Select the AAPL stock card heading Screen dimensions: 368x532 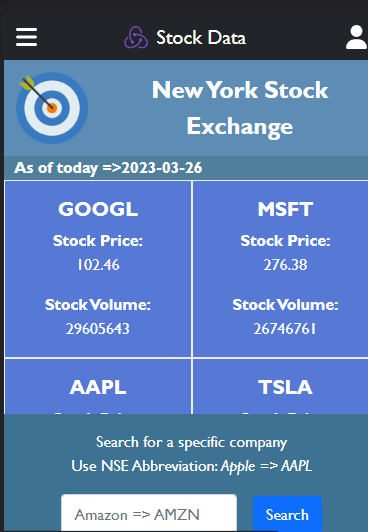pos(98,387)
